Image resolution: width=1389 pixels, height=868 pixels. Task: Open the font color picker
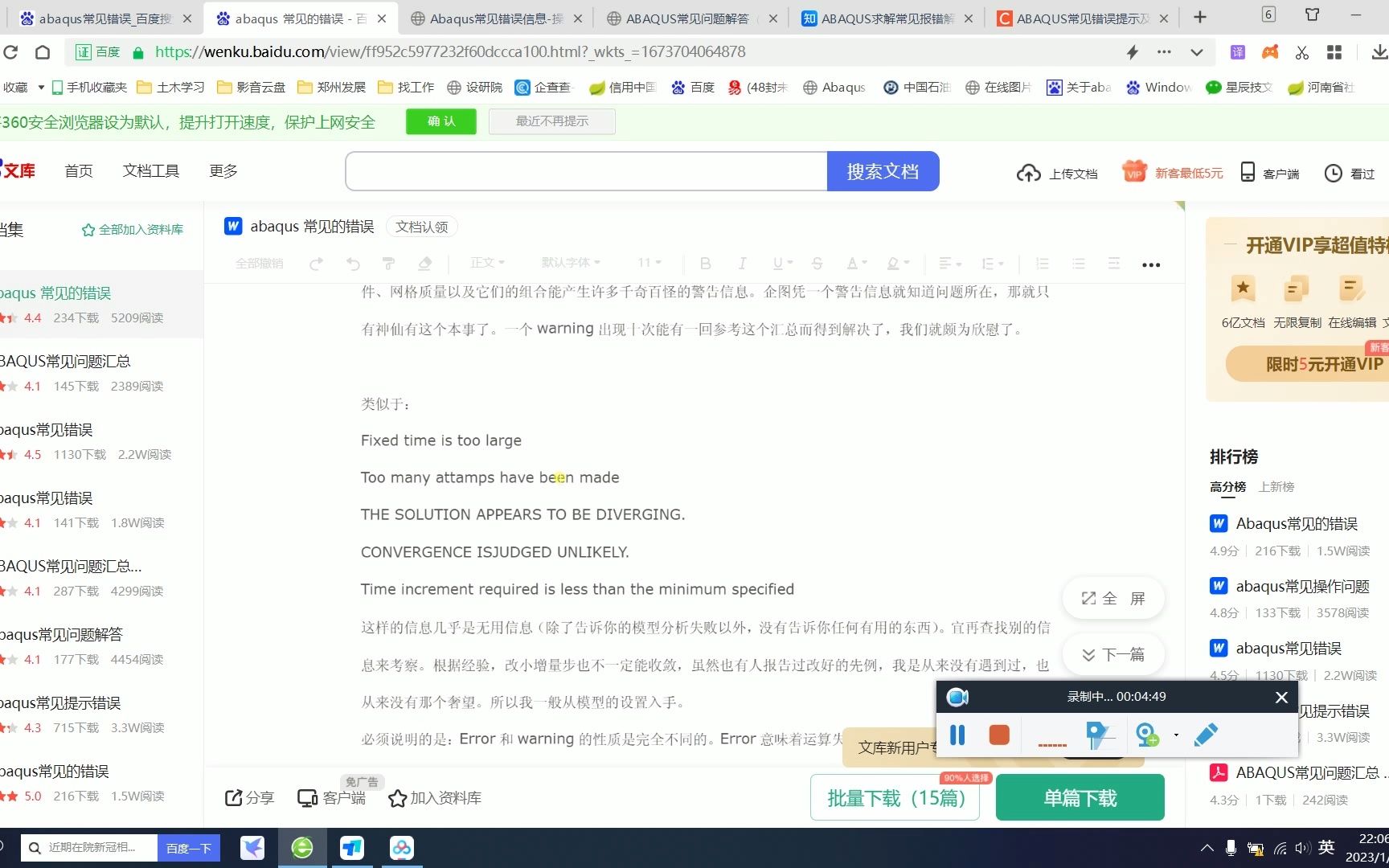[856, 264]
